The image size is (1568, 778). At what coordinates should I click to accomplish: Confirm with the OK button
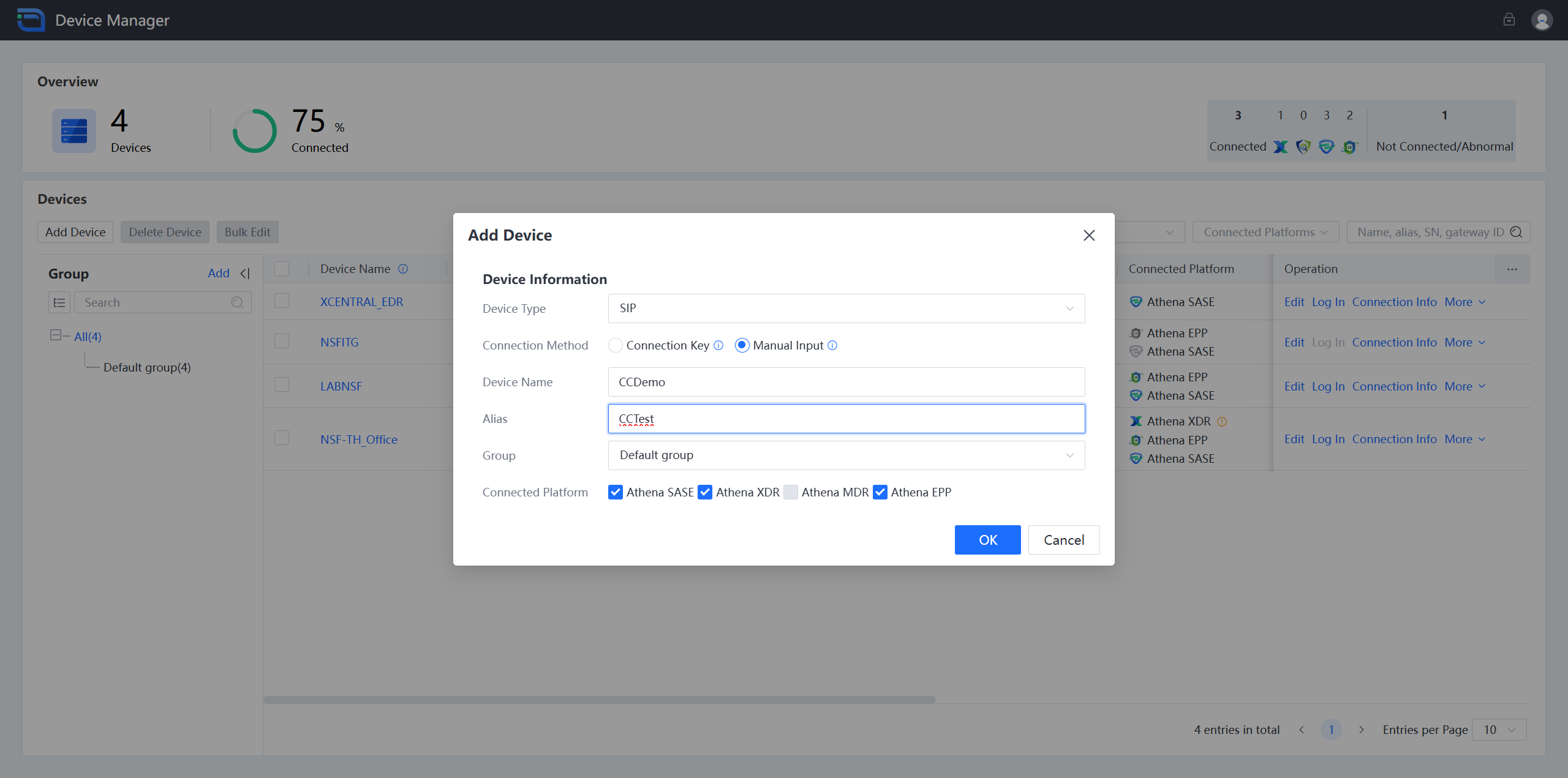(x=987, y=540)
